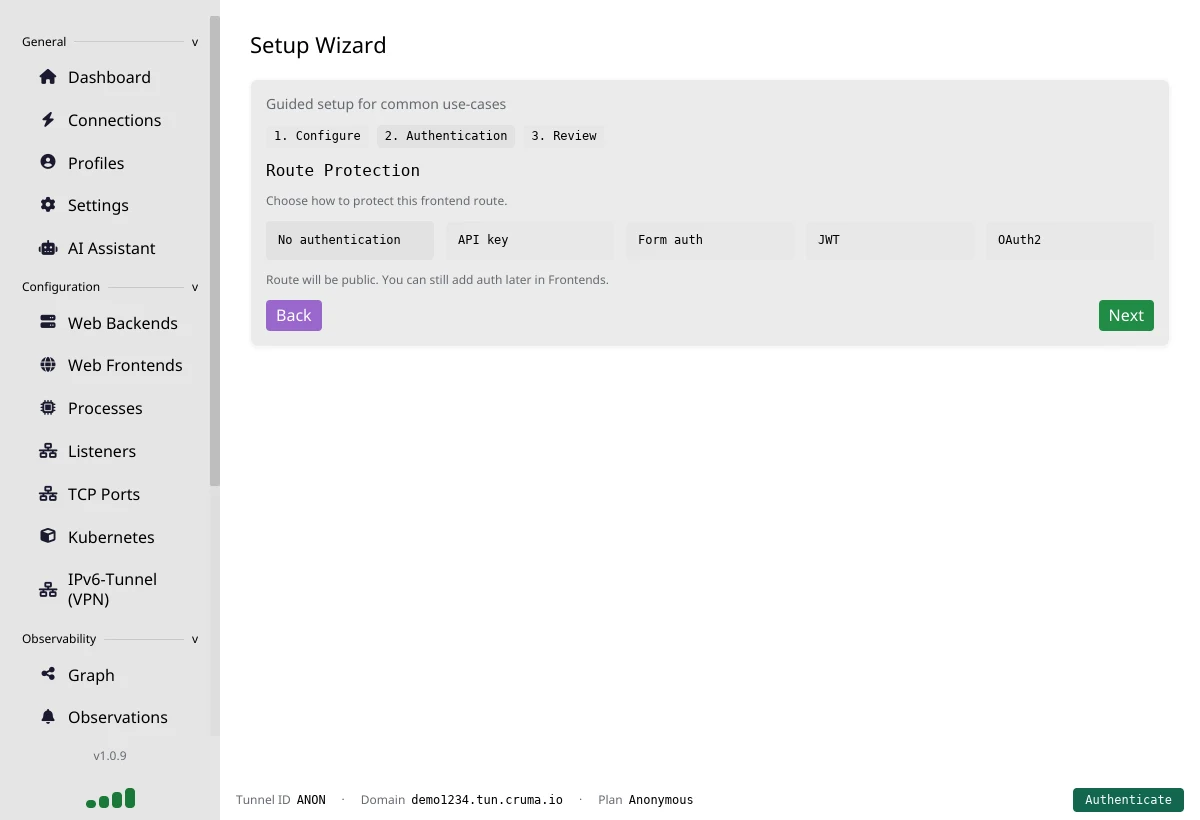Click the Observations bell icon
Image resolution: width=1200 pixels, height=820 pixels.
point(48,717)
